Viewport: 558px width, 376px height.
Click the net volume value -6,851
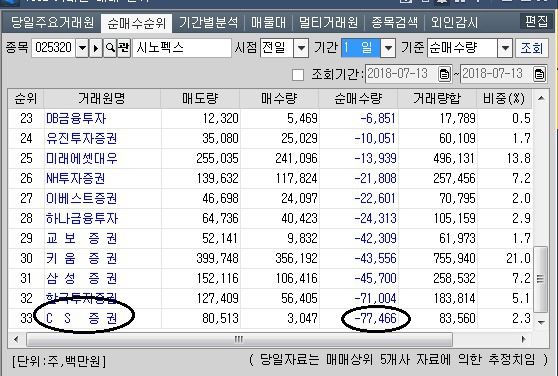(378, 118)
